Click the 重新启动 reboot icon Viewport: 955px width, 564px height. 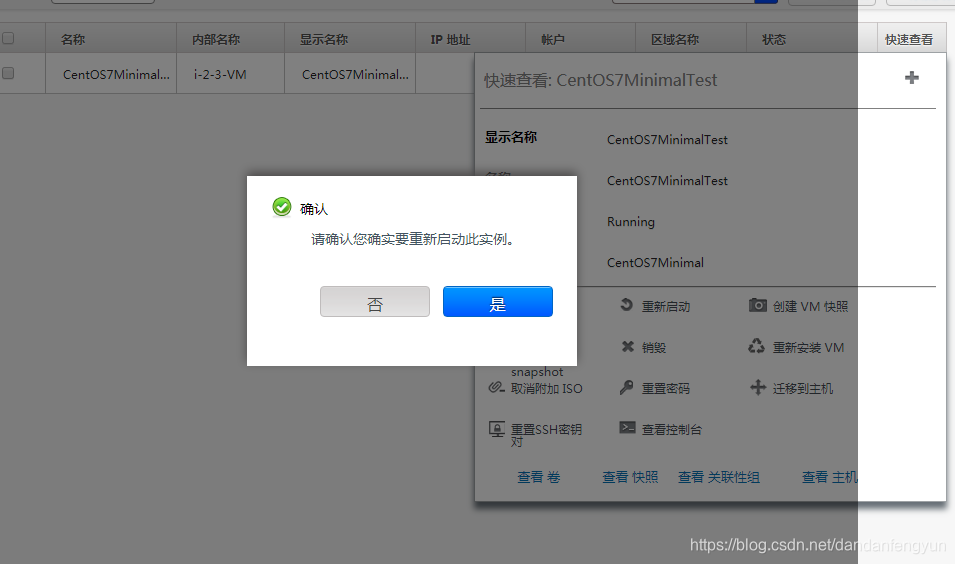point(626,305)
